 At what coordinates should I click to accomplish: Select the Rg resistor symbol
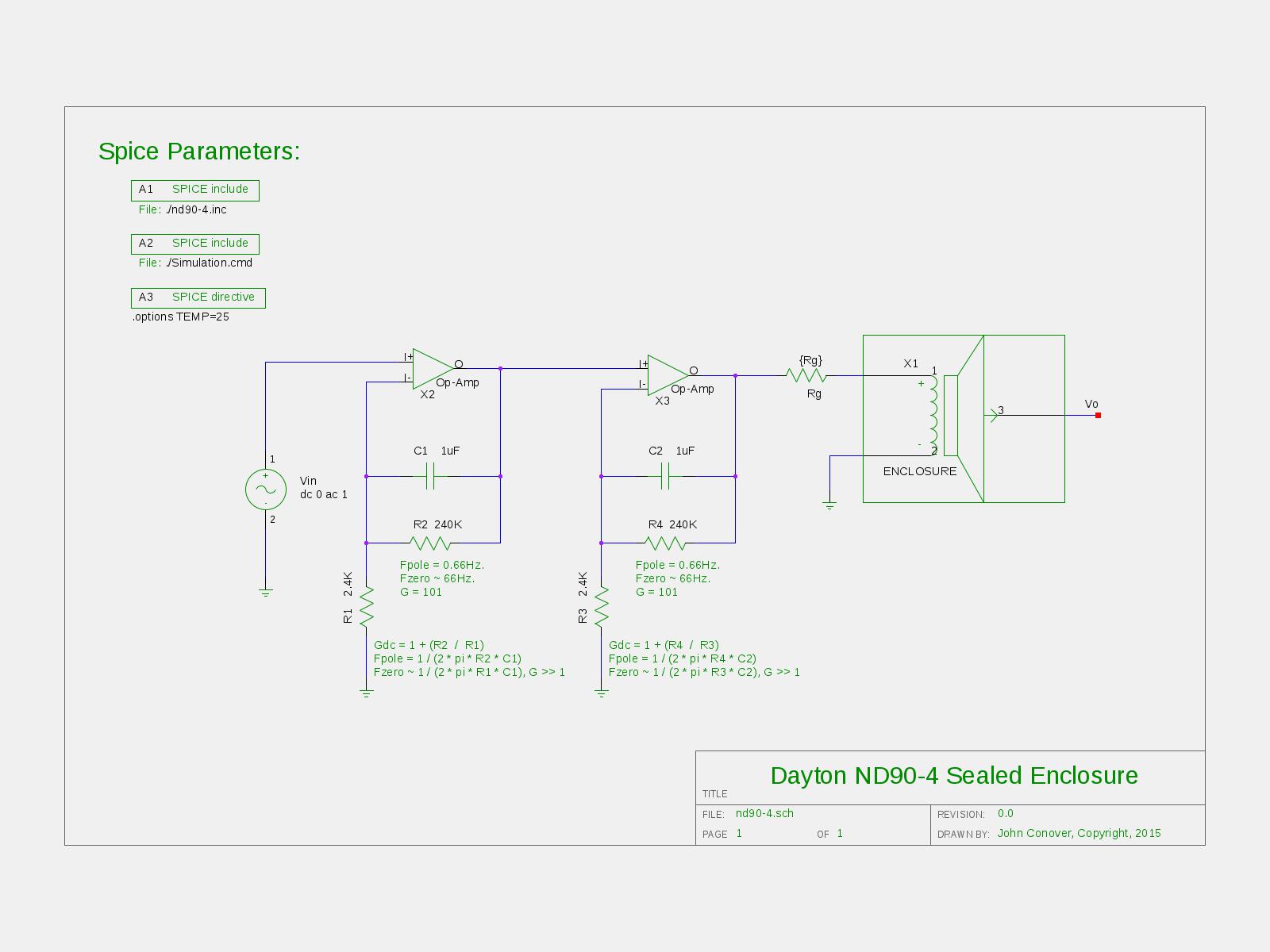[x=806, y=376]
